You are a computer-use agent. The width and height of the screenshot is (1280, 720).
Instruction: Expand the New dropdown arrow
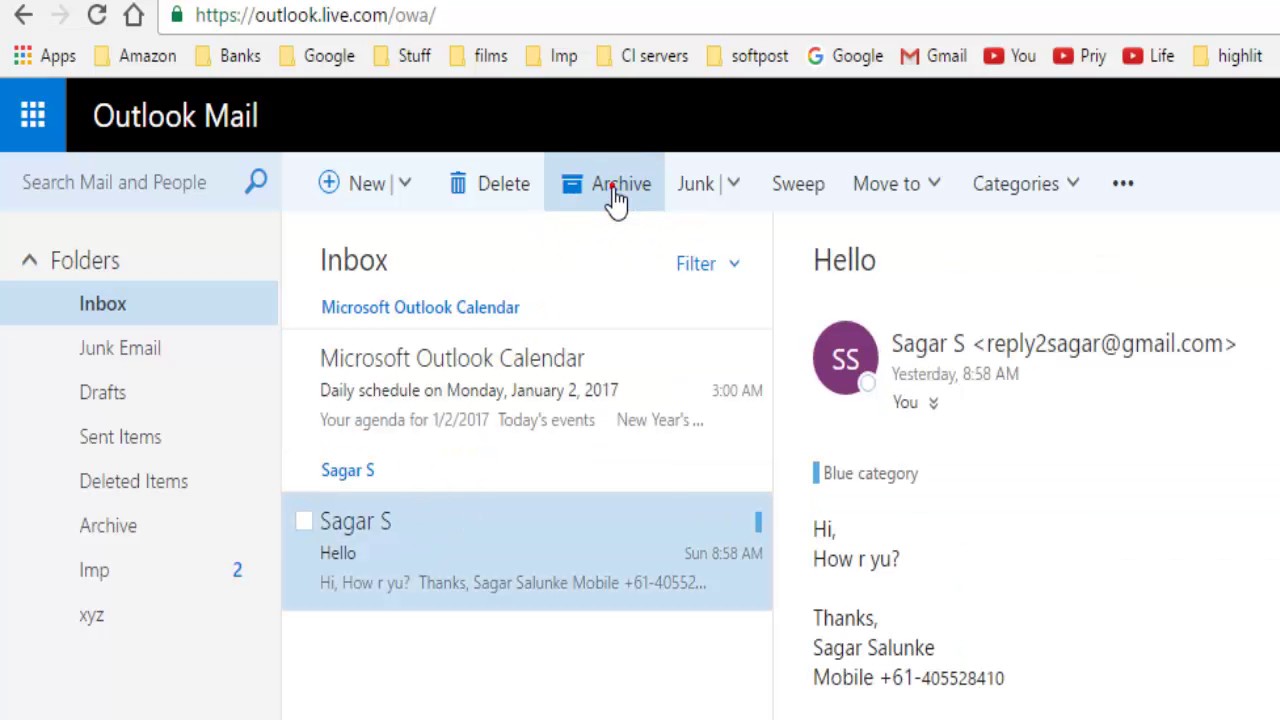[x=405, y=183]
